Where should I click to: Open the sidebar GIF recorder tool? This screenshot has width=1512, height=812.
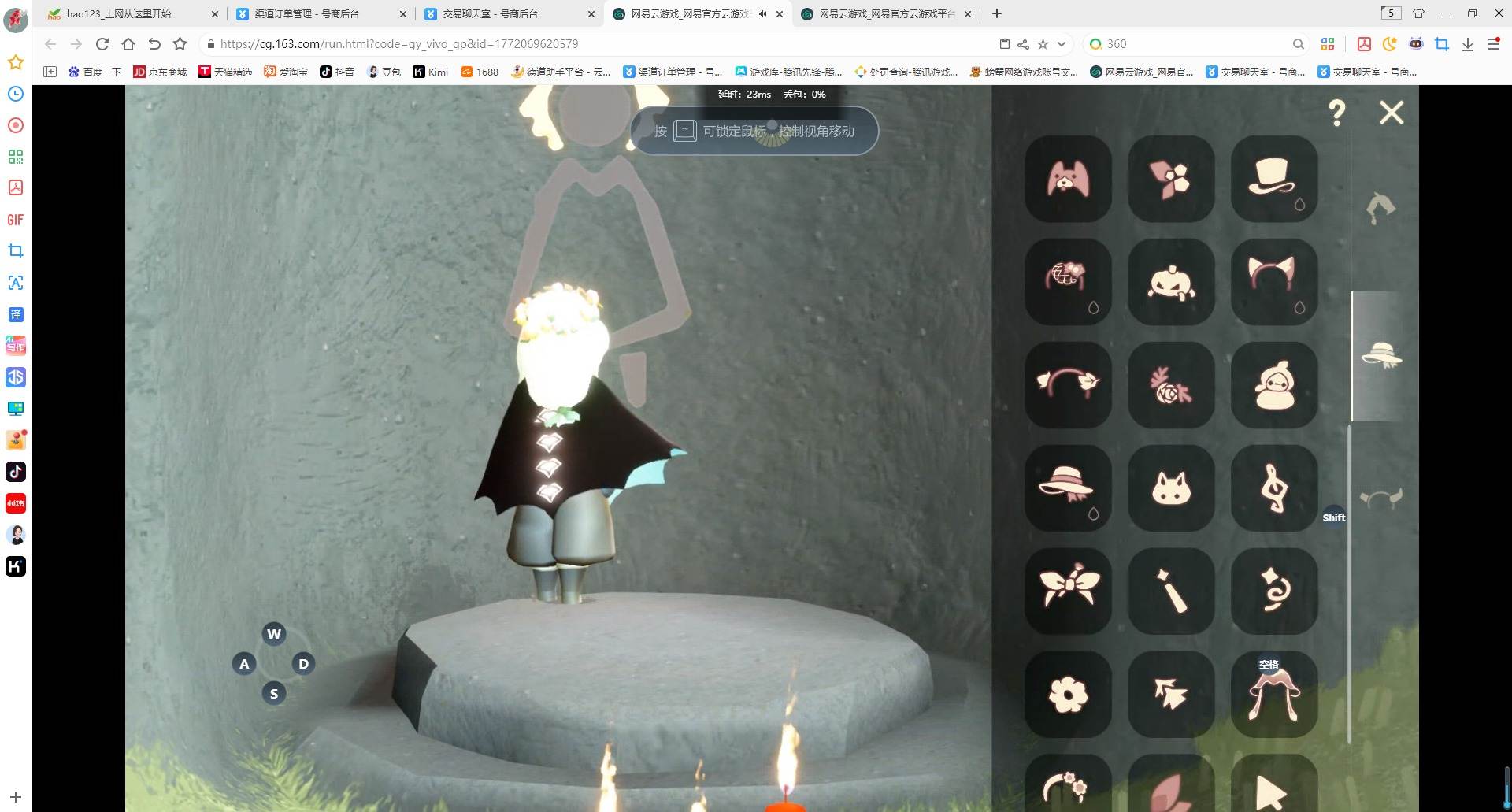[16, 220]
